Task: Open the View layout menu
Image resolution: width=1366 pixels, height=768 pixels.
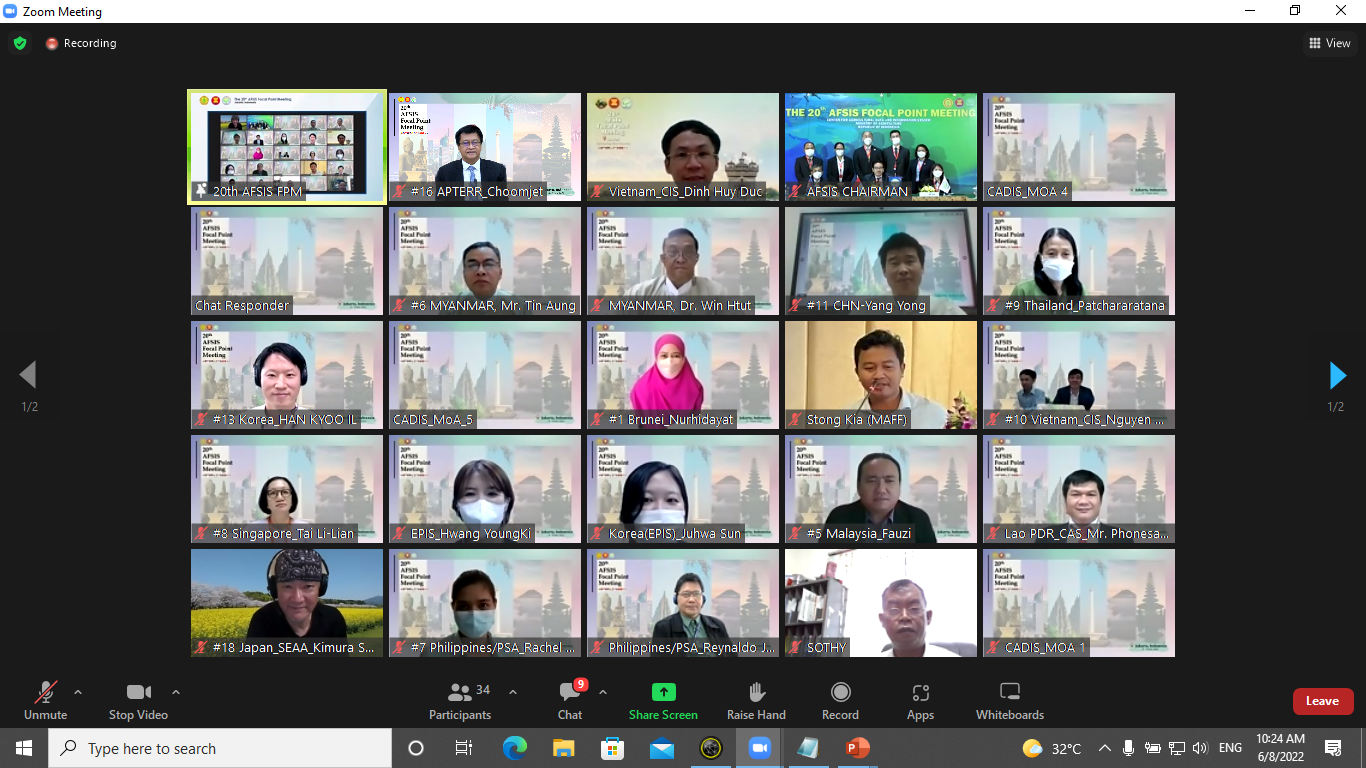Action: coord(1329,43)
